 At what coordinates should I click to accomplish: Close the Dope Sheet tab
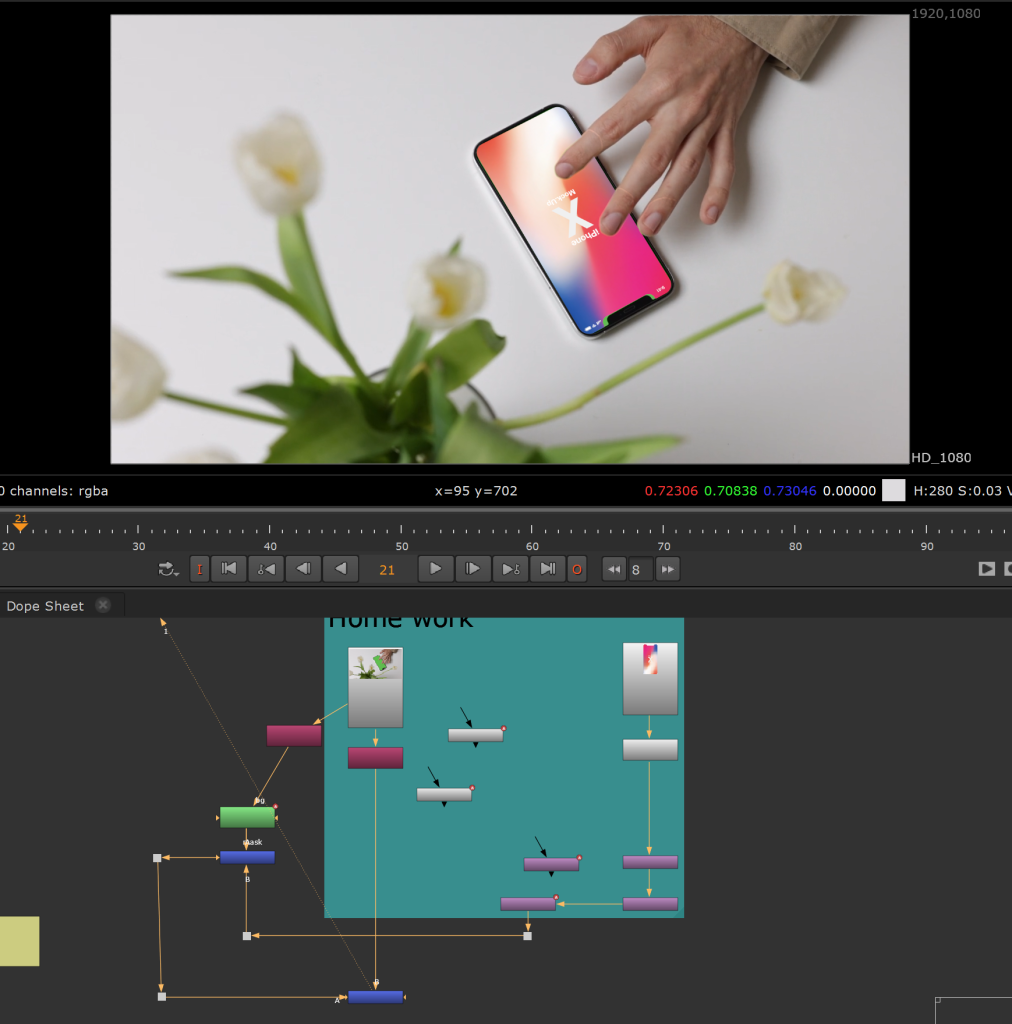pyautogui.click(x=103, y=606)
